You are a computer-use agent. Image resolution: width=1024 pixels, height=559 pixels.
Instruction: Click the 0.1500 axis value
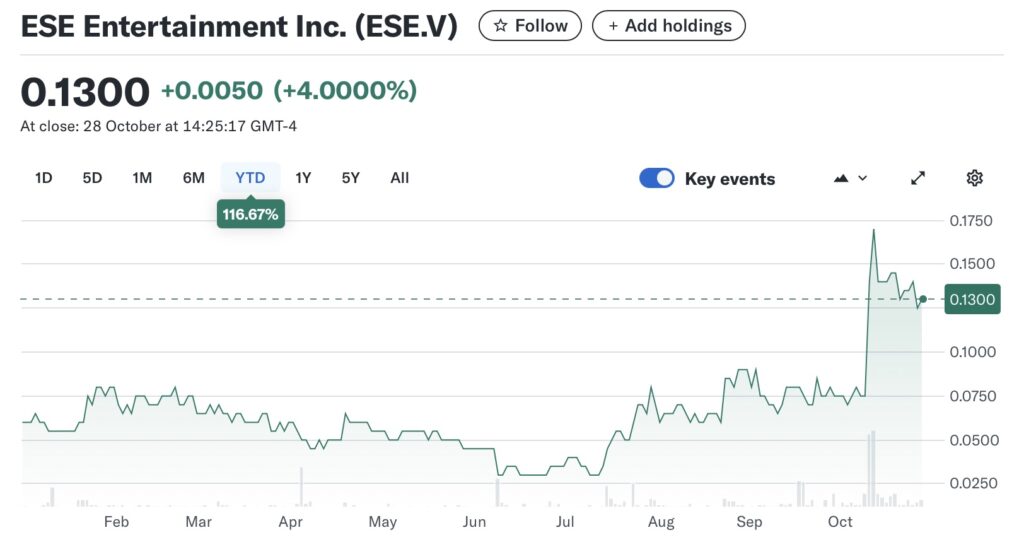[972, 264]
